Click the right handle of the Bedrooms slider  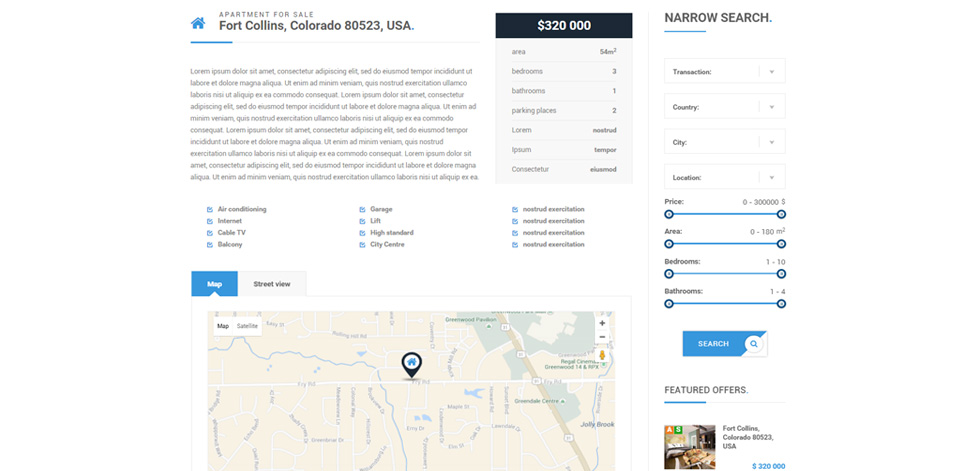click(781, 274)
